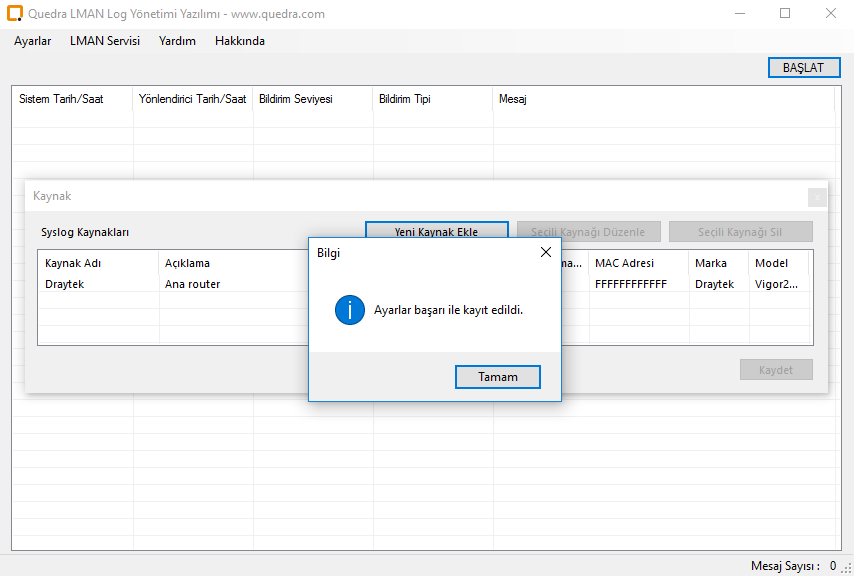Image resolution: width=854 pixels, height=576 pixels.
Task: Open the Yardım menu
Action: (177, 41)
